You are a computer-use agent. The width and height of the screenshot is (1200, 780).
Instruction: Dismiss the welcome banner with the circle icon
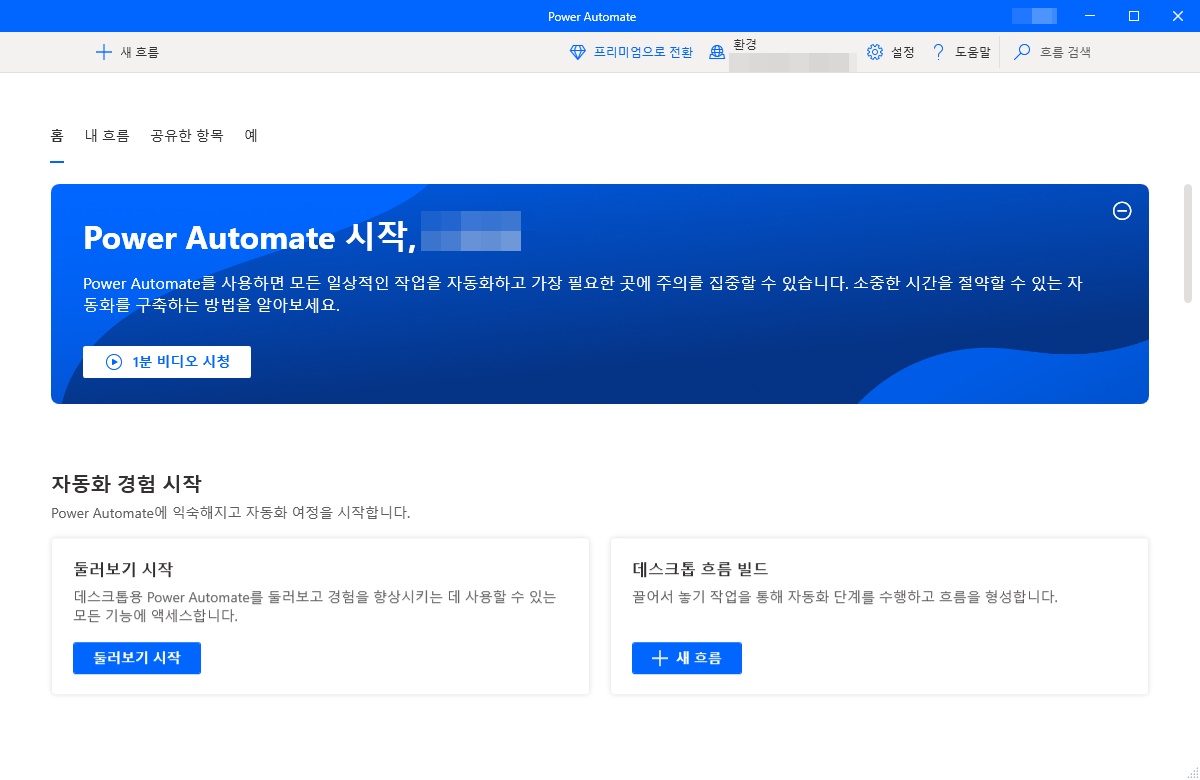pyautogui.click(x=1122, y=211)
